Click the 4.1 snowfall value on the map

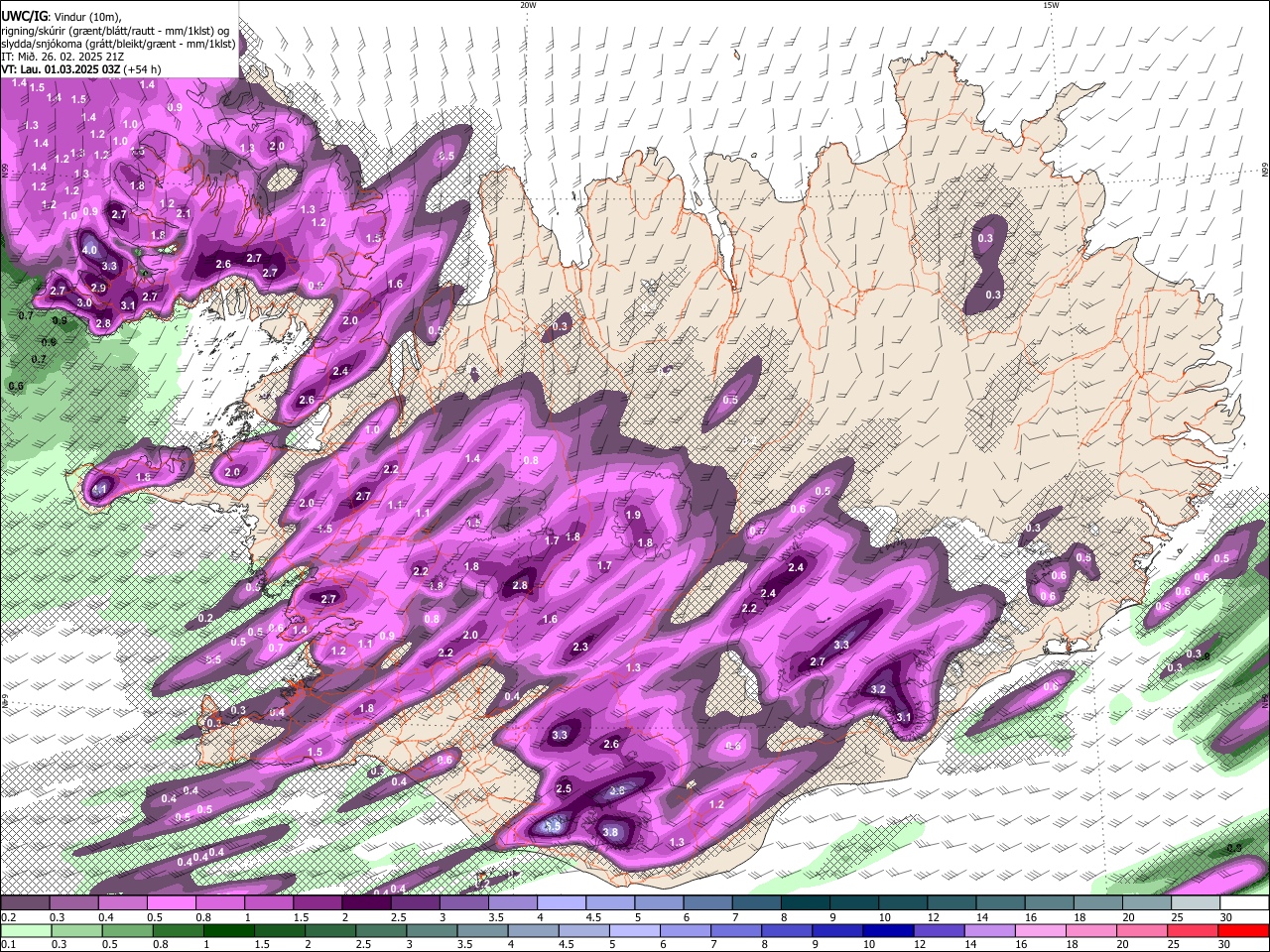point(98,490)
